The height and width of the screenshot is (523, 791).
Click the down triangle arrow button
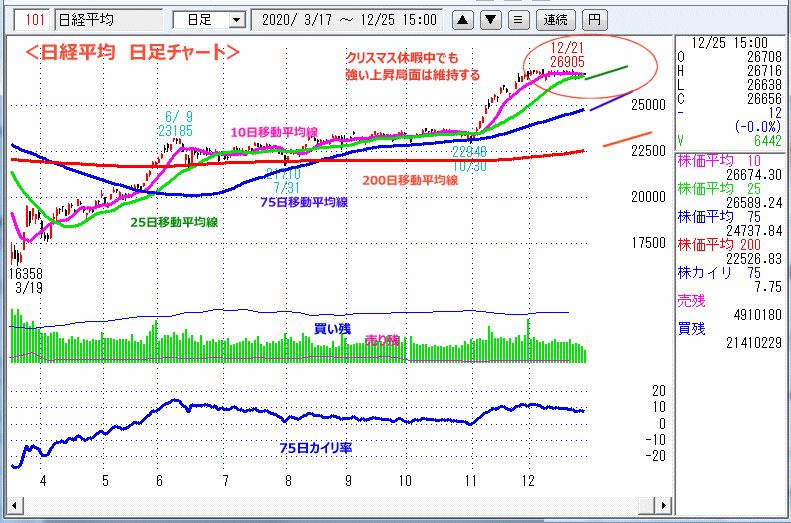coord(490,19)
